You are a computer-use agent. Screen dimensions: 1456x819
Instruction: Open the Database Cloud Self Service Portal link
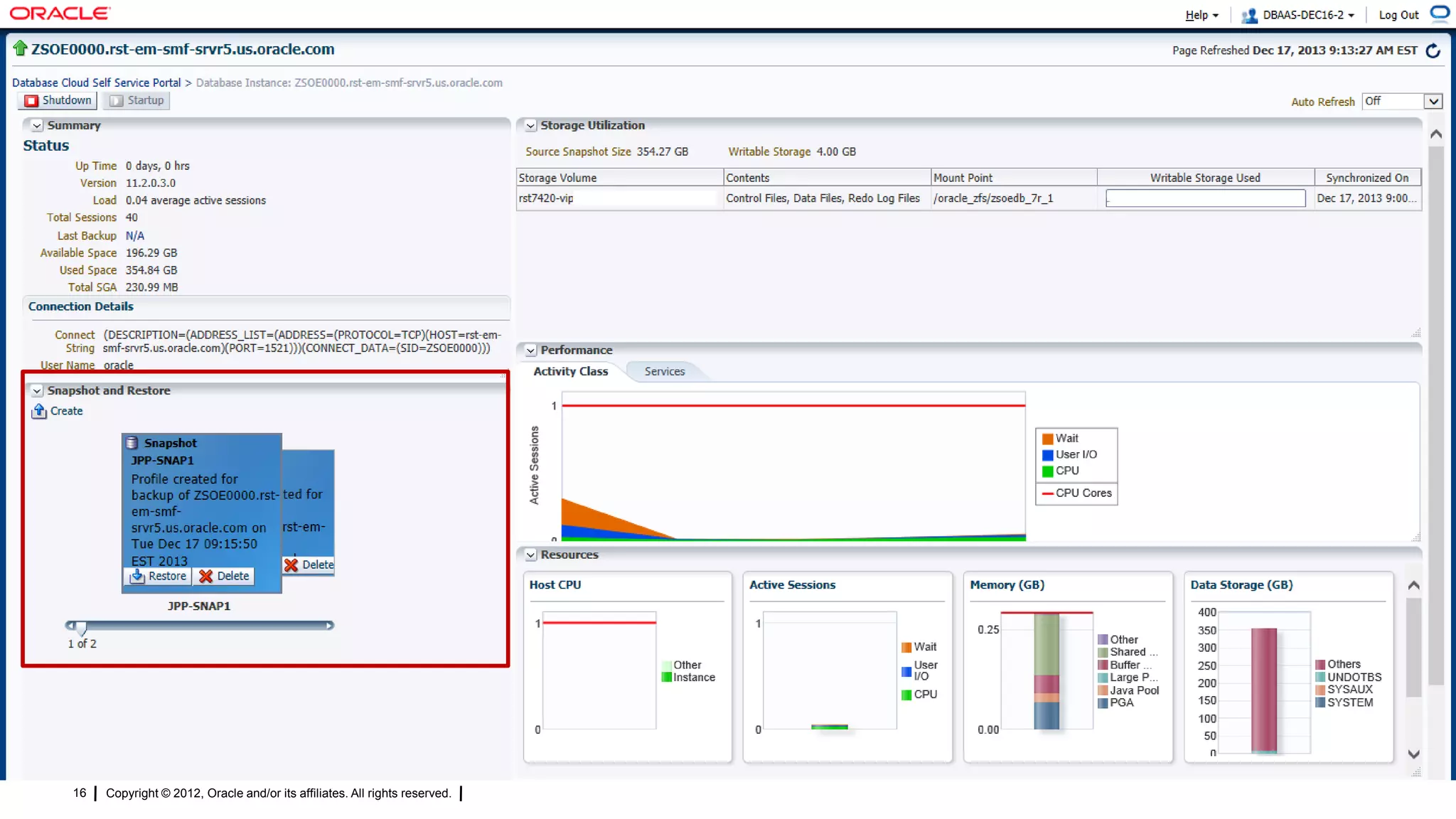[96, 82]
